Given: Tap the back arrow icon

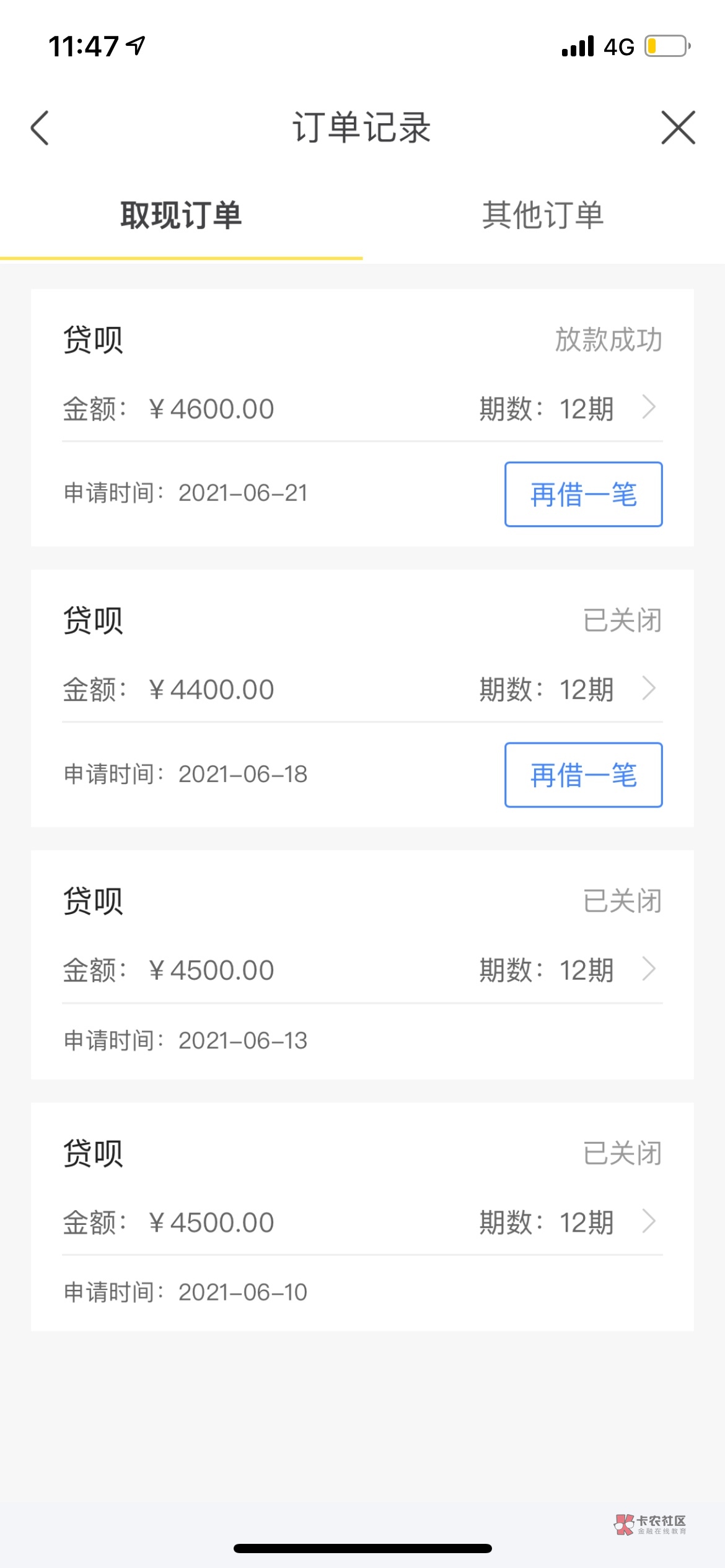Looking at the screenshot, I should pyautogui.click(x=40, y=128).
